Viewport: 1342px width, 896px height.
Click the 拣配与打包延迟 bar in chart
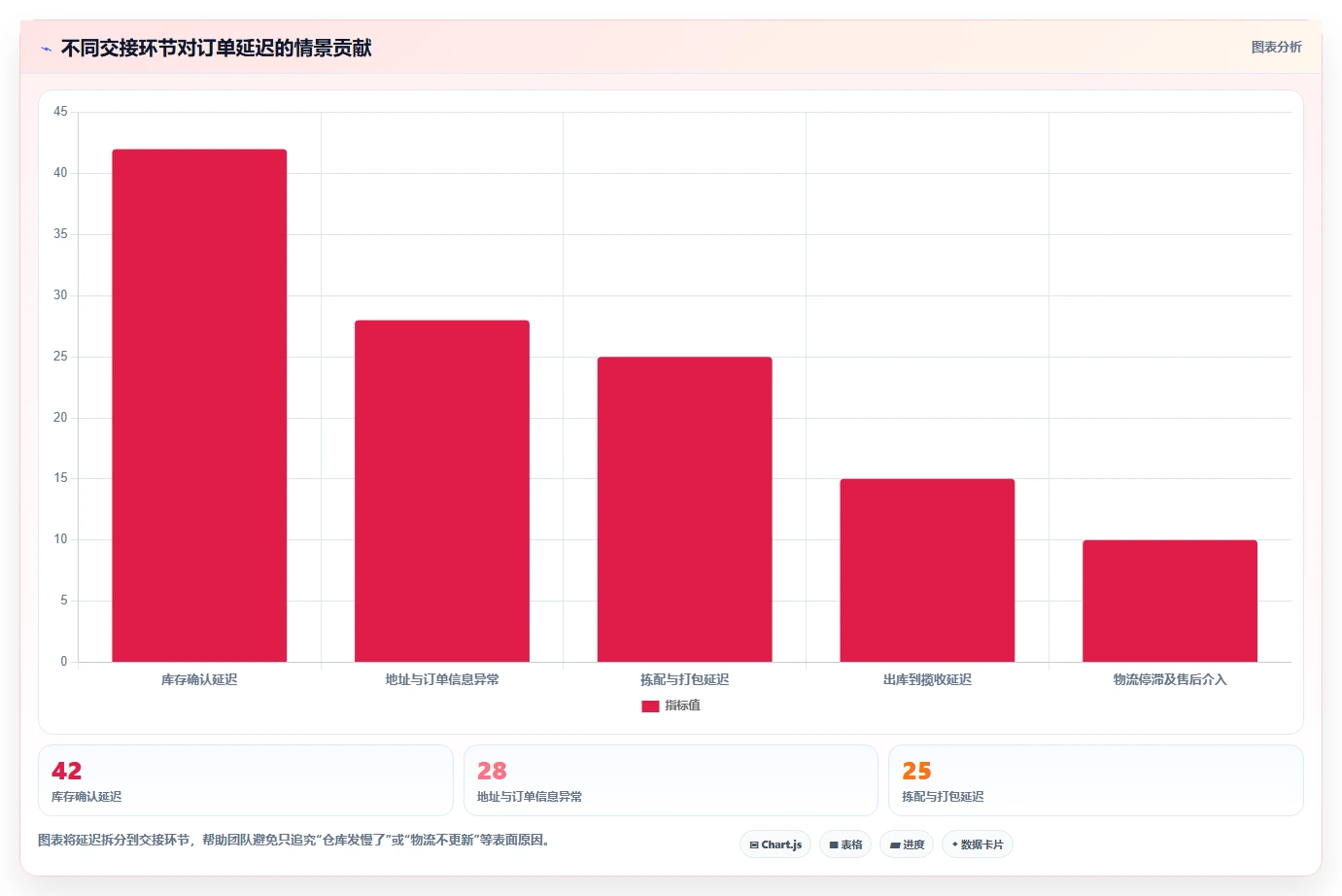(x=685, y=509)
